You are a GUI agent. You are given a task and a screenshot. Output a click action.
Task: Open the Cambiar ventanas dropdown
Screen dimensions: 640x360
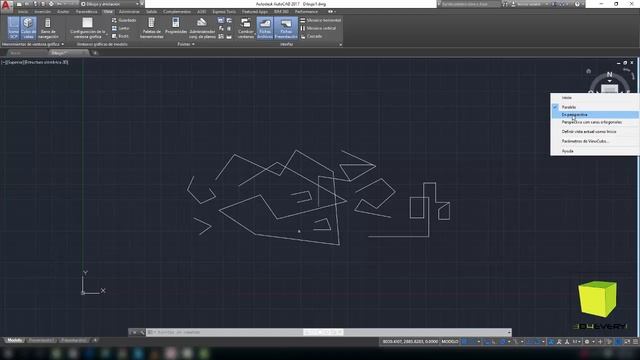point(246,28)
